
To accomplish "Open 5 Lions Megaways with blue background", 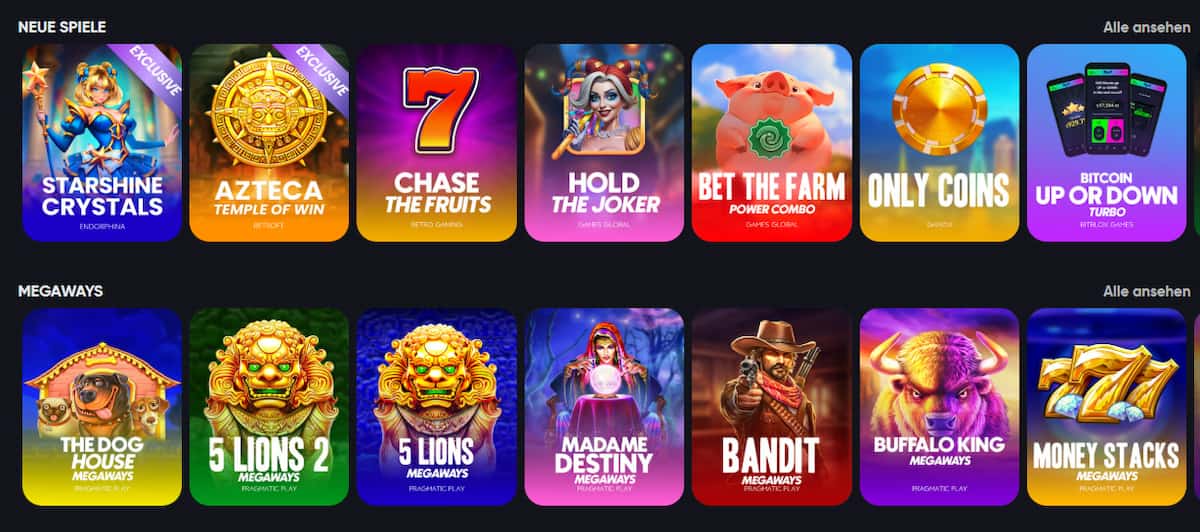I will coord(437,407).
